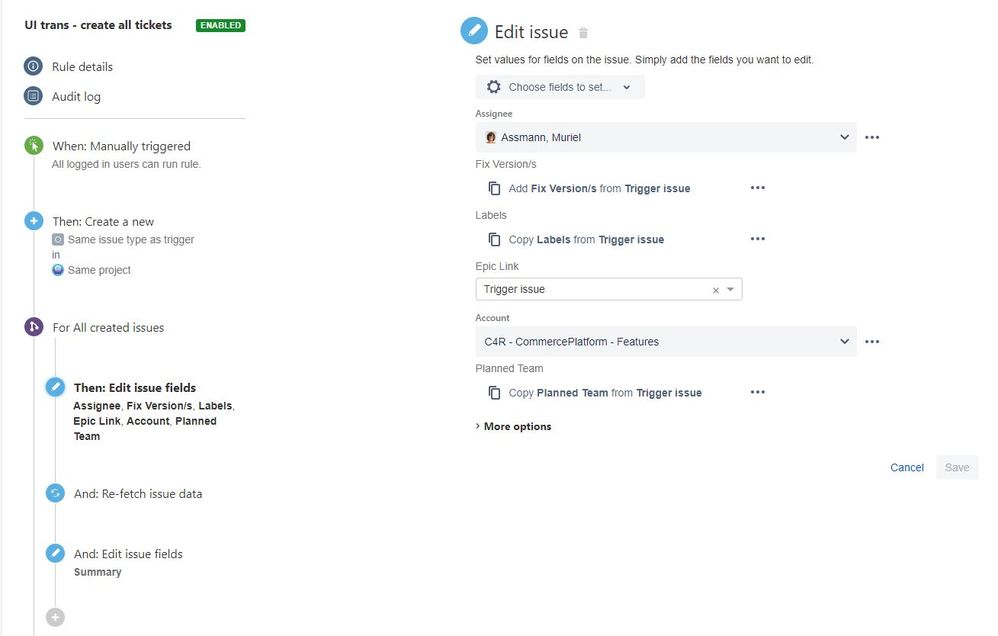This screenshot has width=998, height=636.
Task: Toggle the ENABLED status badge
Action: click(x=219, y=25)
